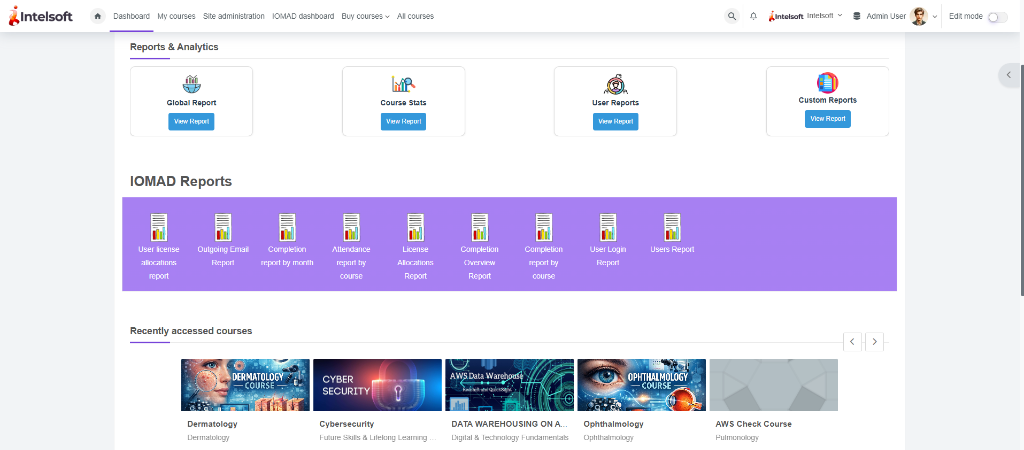Open Users Report icon
Image resolution: width=1024 pixels, height=450 pixels.
[x=672, y=227]
